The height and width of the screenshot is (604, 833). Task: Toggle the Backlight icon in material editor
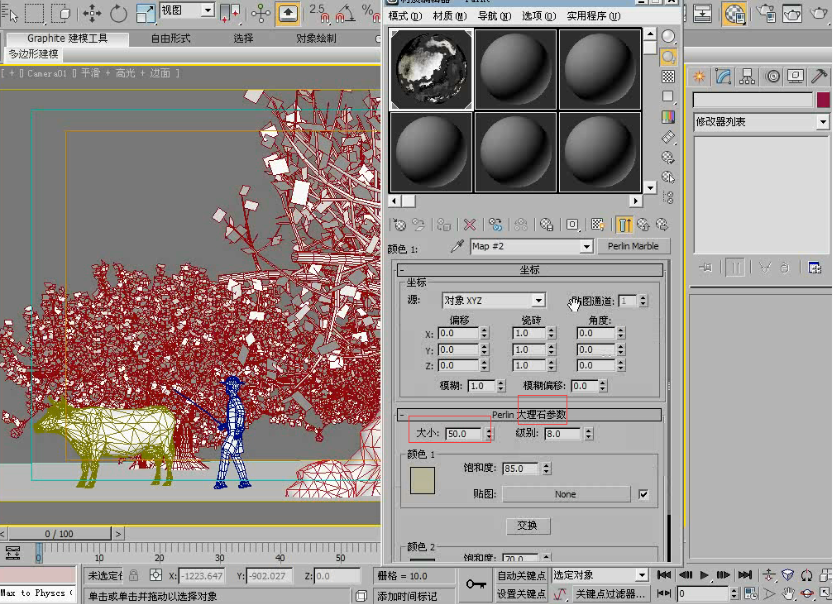pyautogui.click(x=668, y=56)
